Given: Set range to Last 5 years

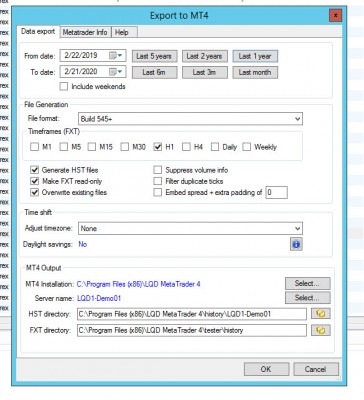Looking at the screenshot, I should click(154, 56).
